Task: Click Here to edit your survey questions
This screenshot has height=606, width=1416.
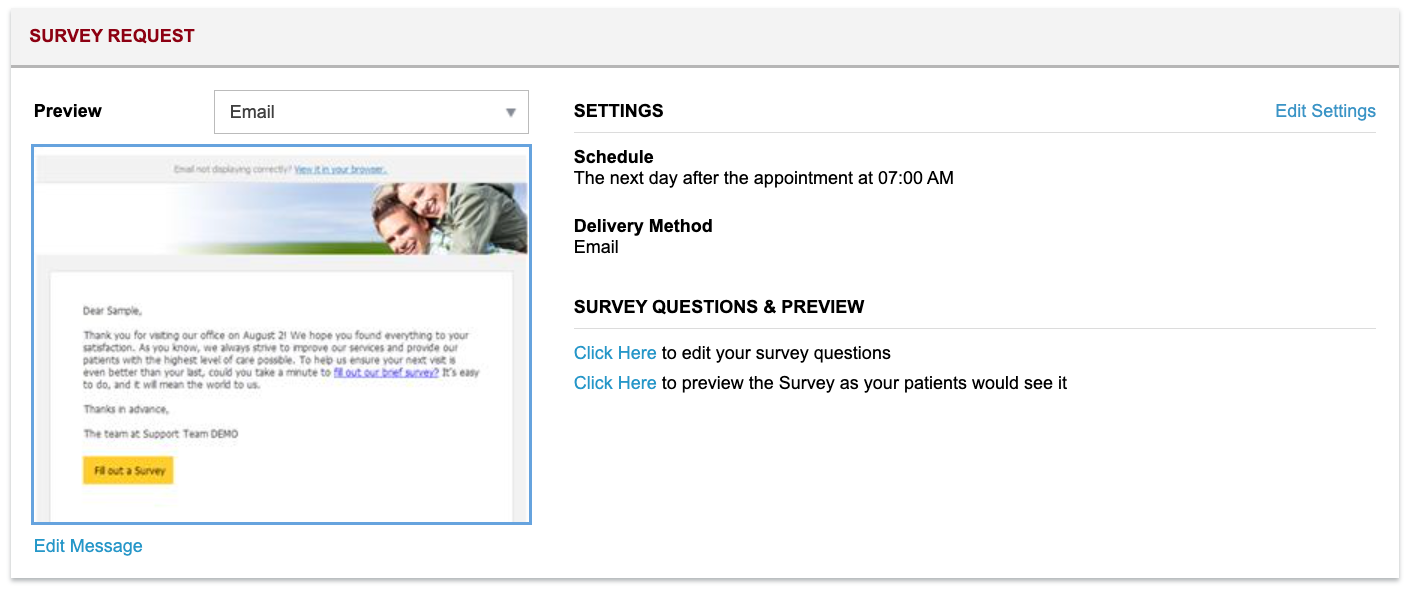Action: tap(615, 353)
